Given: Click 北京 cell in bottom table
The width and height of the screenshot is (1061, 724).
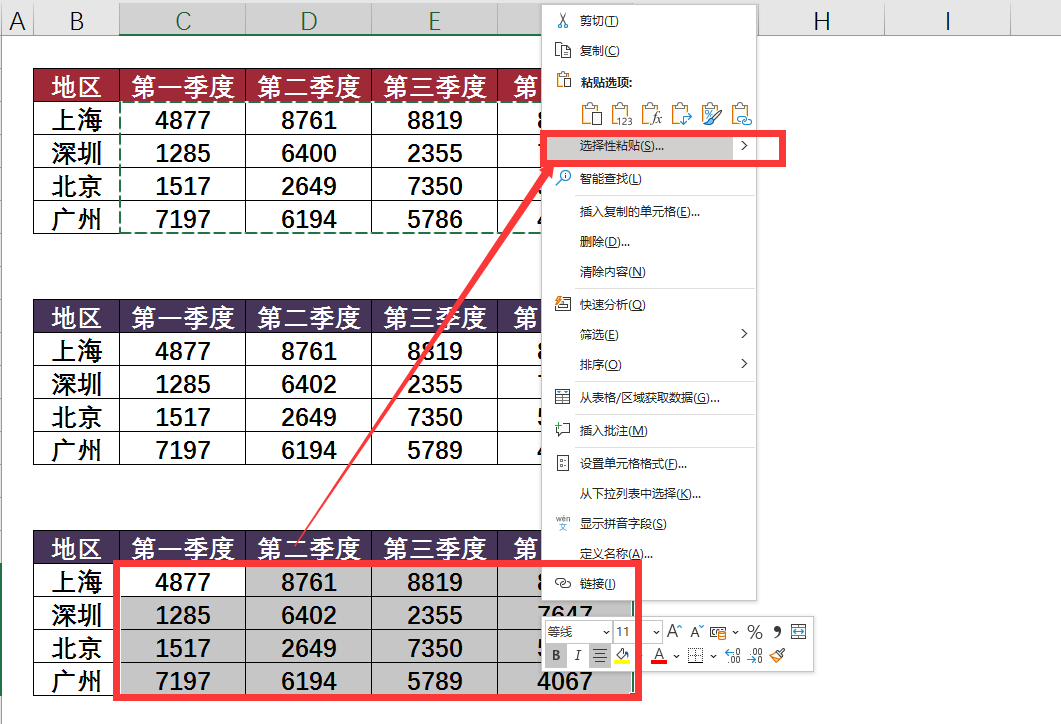Looking at the screenshot, I should pos(76,648).
